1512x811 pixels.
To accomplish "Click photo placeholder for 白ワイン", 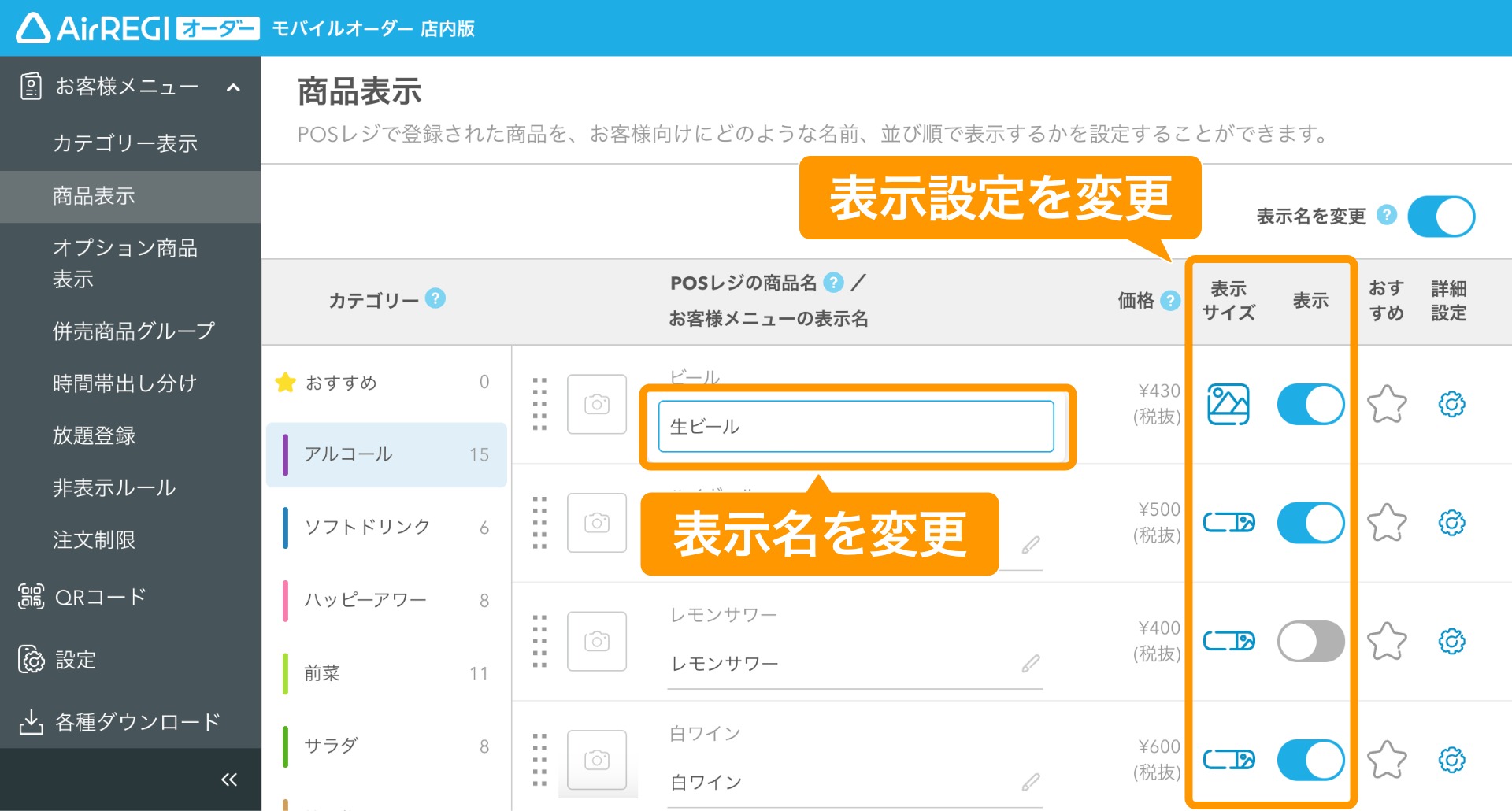I will pos(597,760).
